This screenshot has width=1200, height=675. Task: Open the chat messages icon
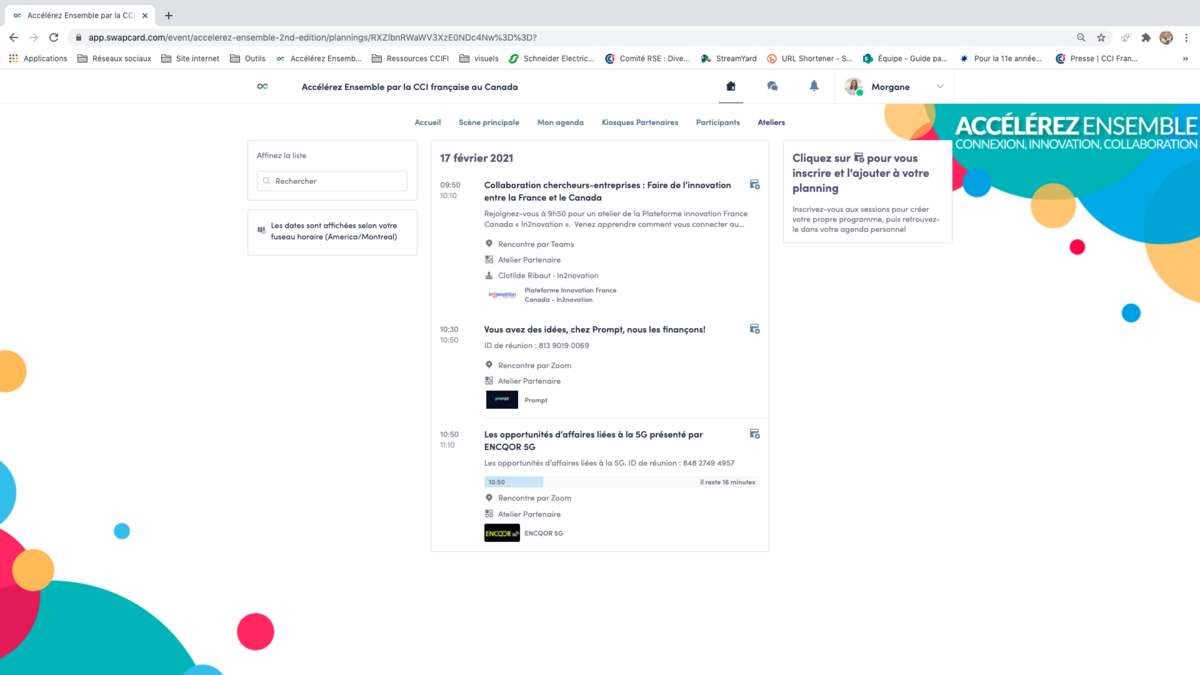(x=772, y=87)
